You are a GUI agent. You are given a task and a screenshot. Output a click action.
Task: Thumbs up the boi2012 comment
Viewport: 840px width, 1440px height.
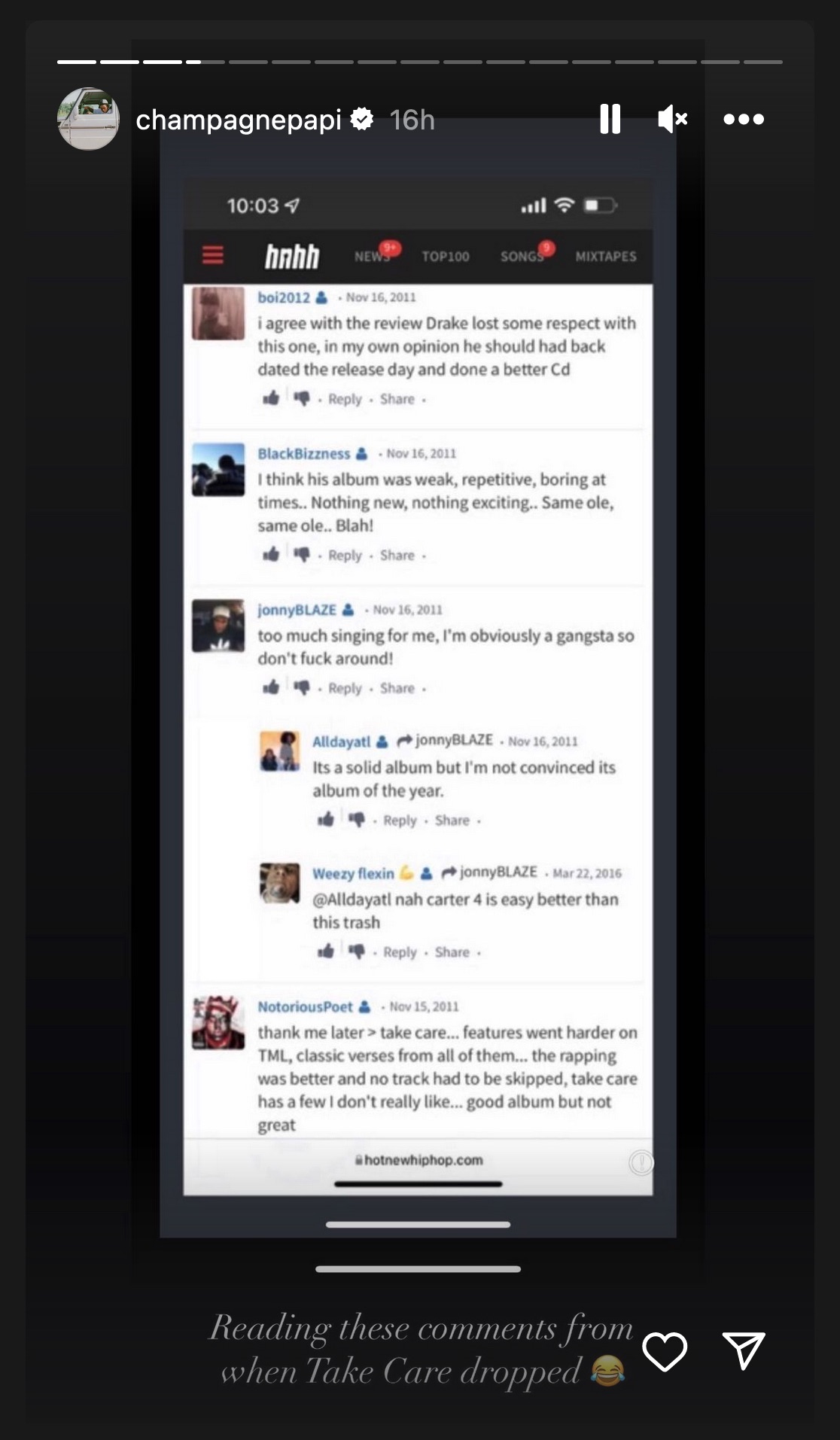point(271,397)
